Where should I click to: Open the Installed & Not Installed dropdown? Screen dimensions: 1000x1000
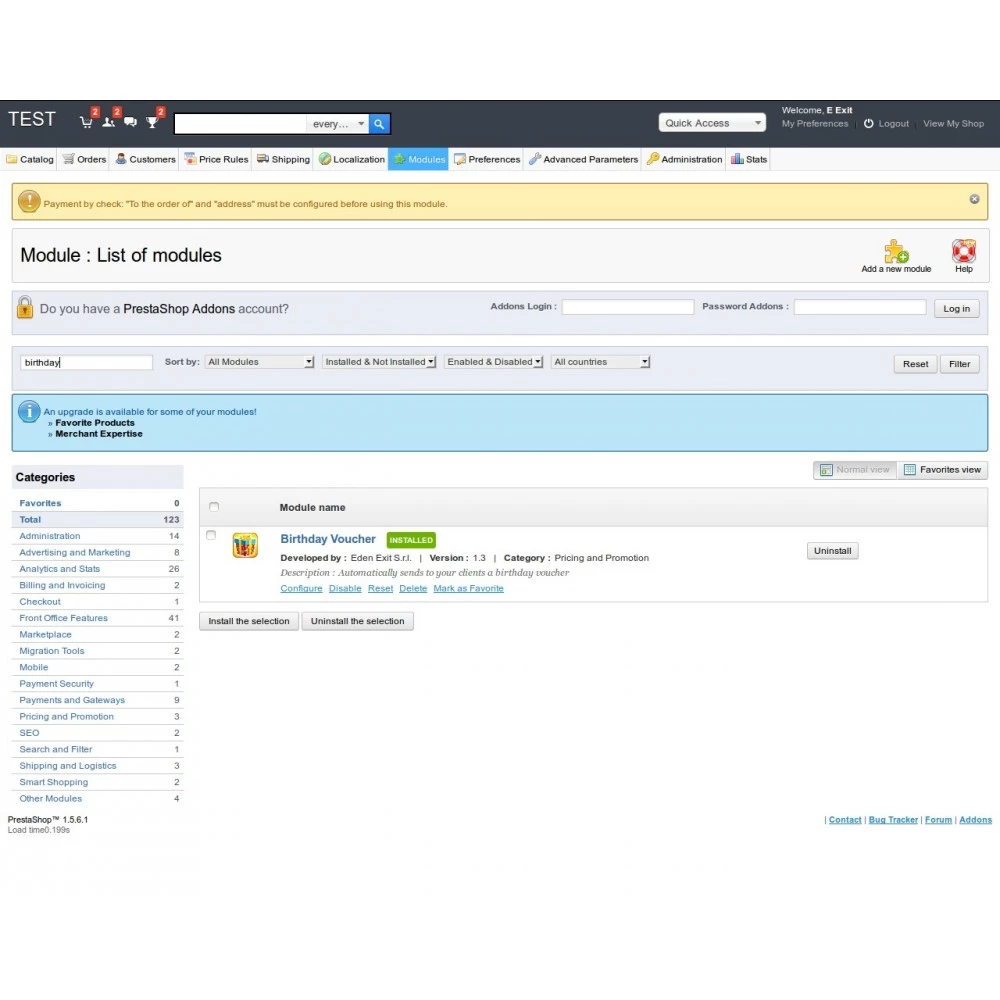tap(379, 362)
